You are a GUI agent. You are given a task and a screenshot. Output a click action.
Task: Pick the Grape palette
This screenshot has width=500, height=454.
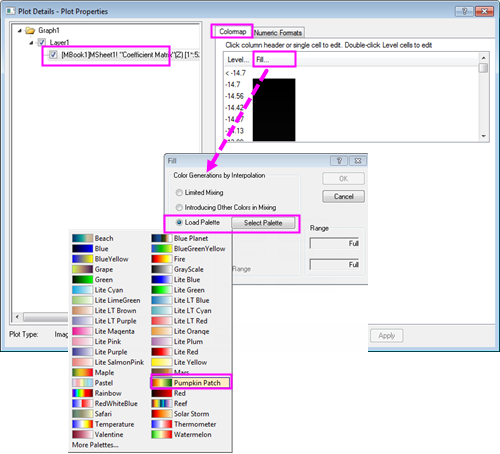pyautogui.click(x=93, y=269)
